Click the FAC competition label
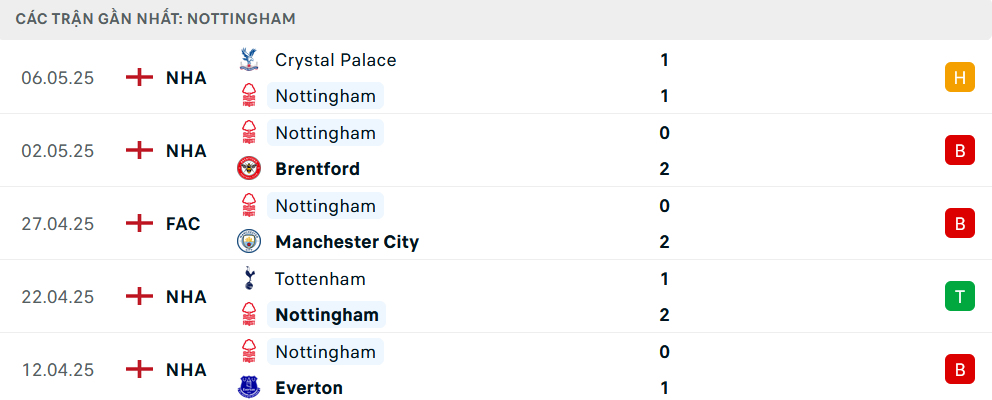Image resolution: width=992 pixels, height=400 pixels. (183, 223)
